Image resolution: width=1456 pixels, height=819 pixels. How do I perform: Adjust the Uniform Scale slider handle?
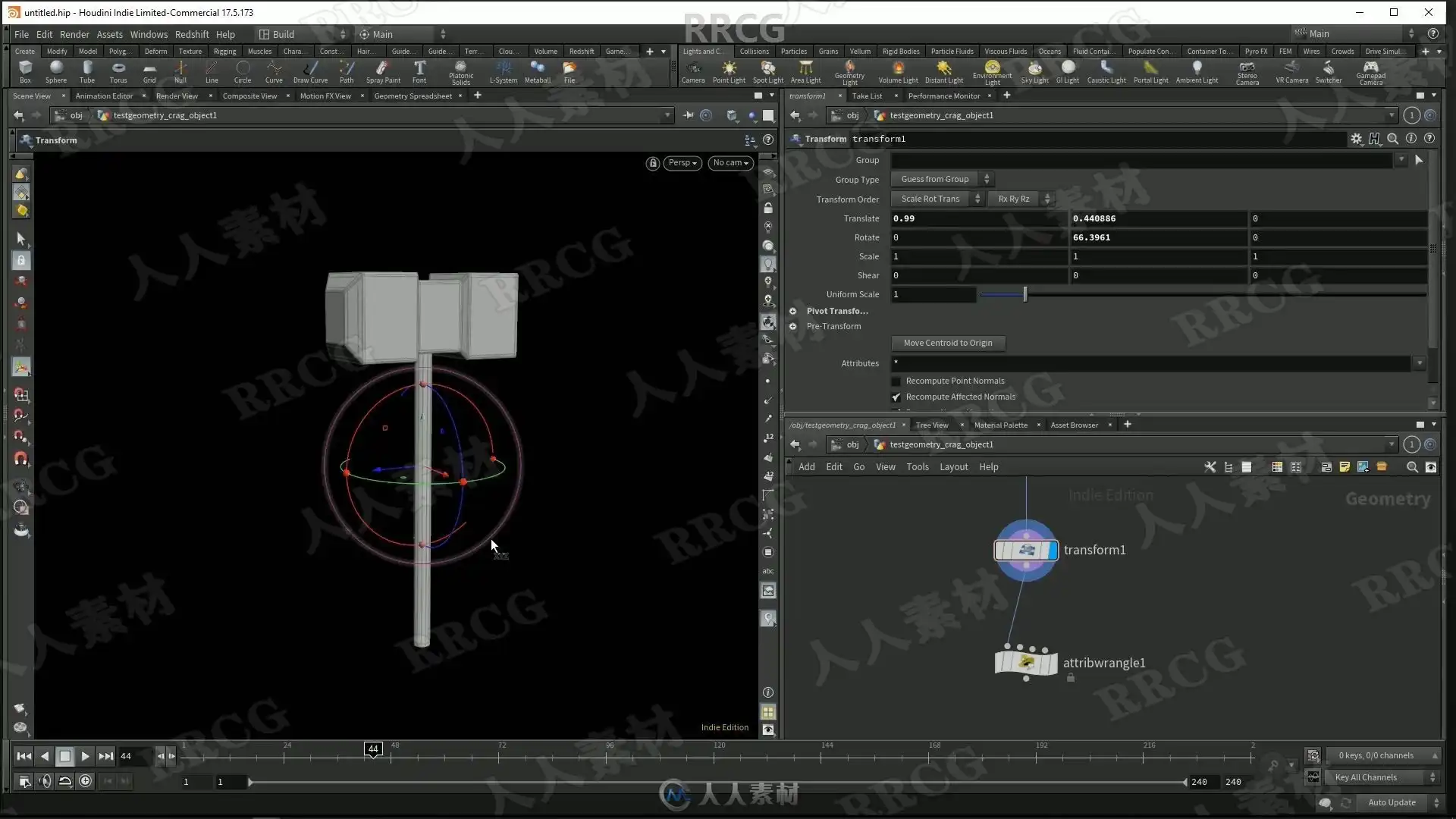pyautogui.click(x=1025, y=295)
